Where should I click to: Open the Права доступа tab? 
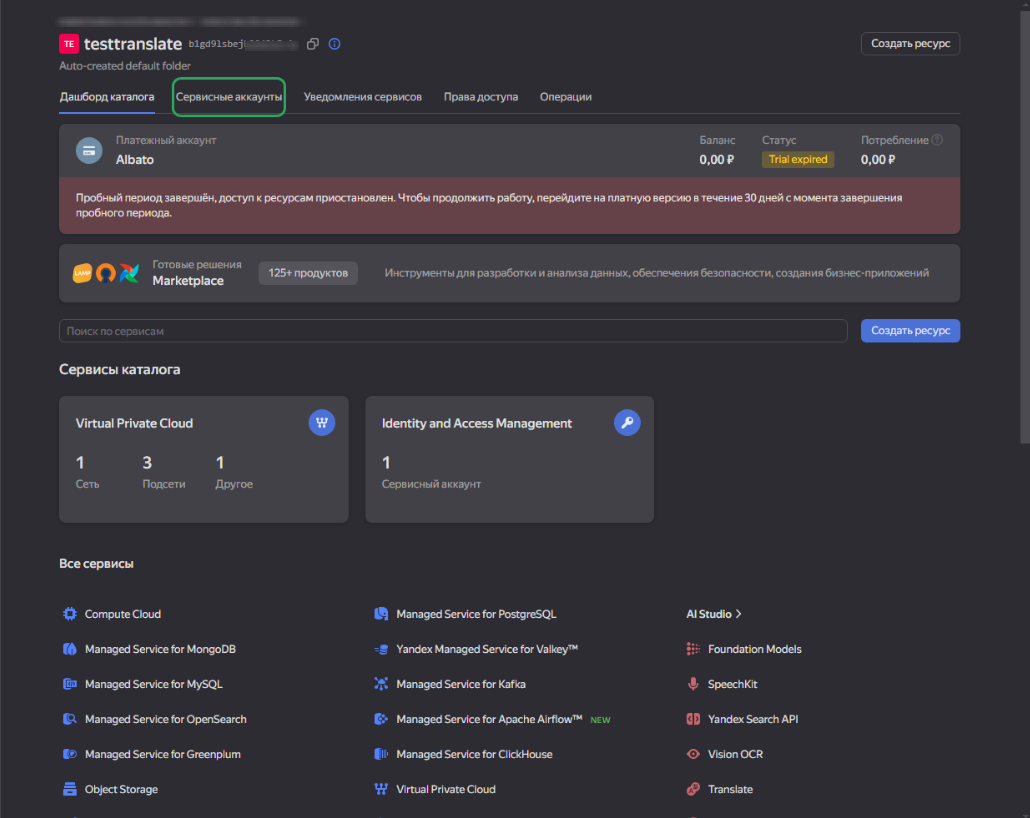point(480,97)
